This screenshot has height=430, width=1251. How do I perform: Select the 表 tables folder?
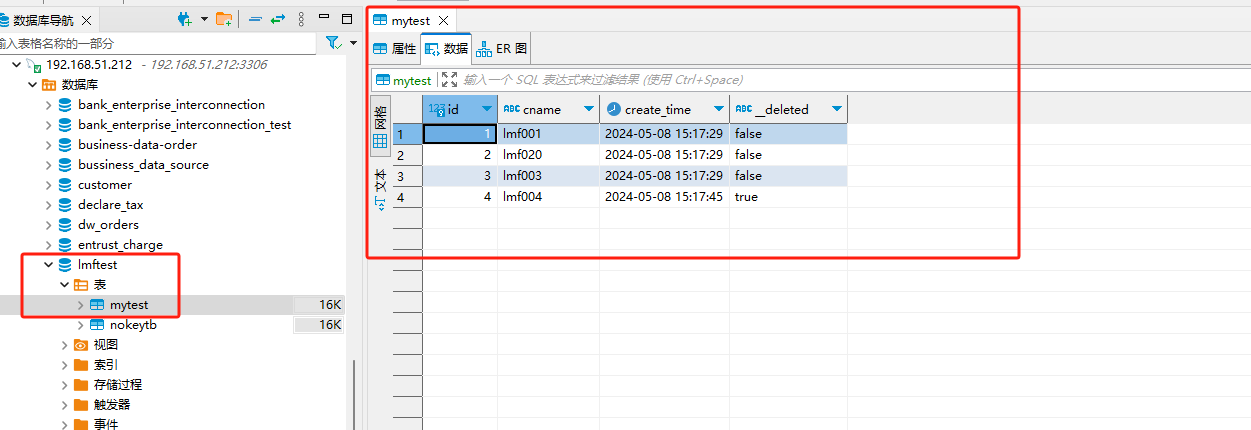[x=100, y=284]
